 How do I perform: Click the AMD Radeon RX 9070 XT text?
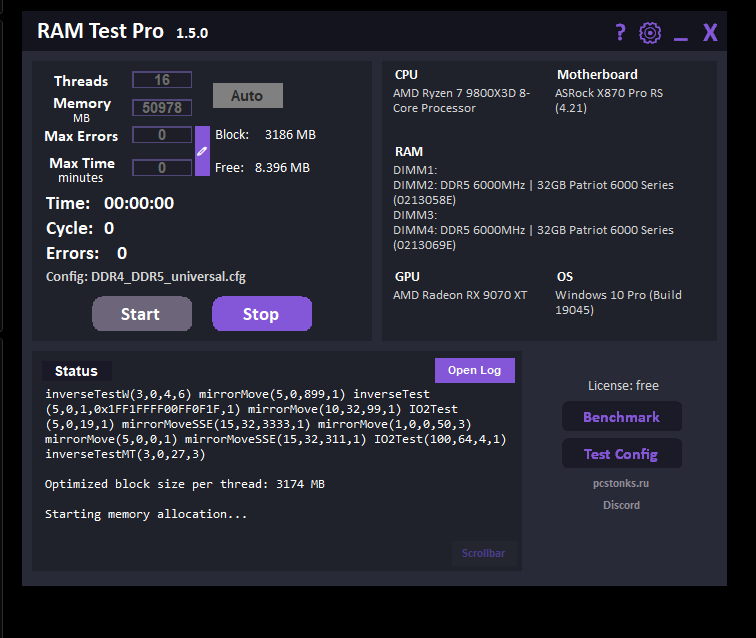tap(460, 295)
